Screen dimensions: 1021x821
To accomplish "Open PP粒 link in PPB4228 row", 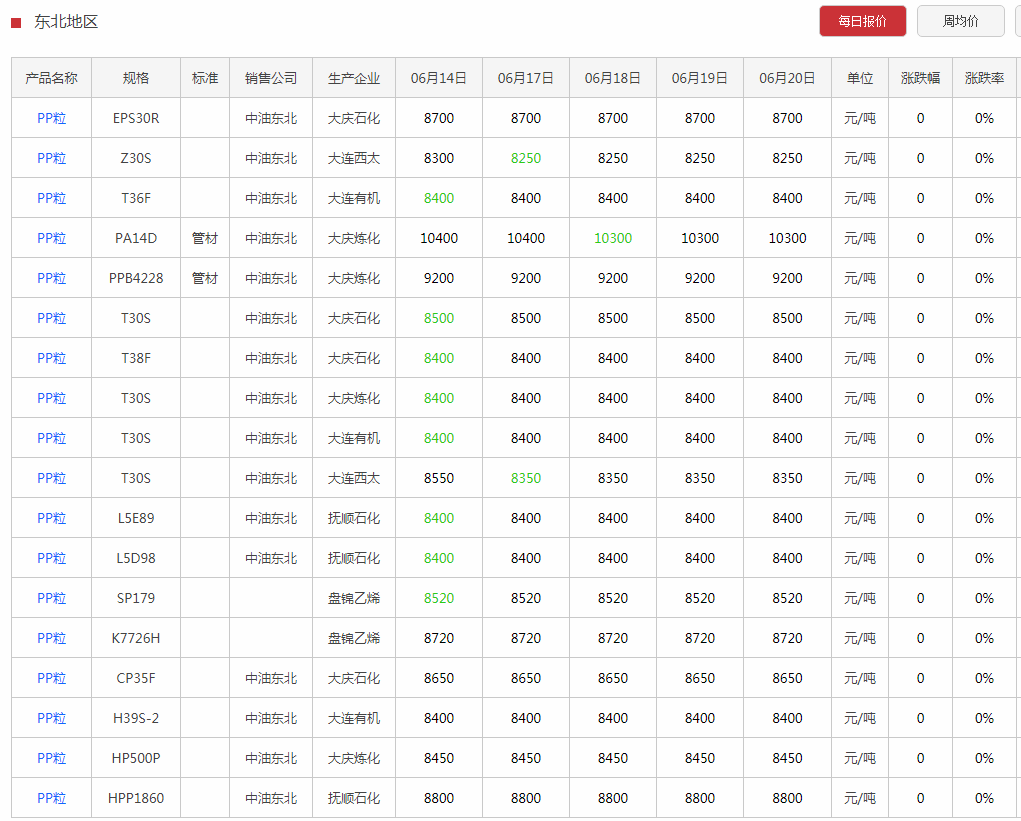I will 51,278.
